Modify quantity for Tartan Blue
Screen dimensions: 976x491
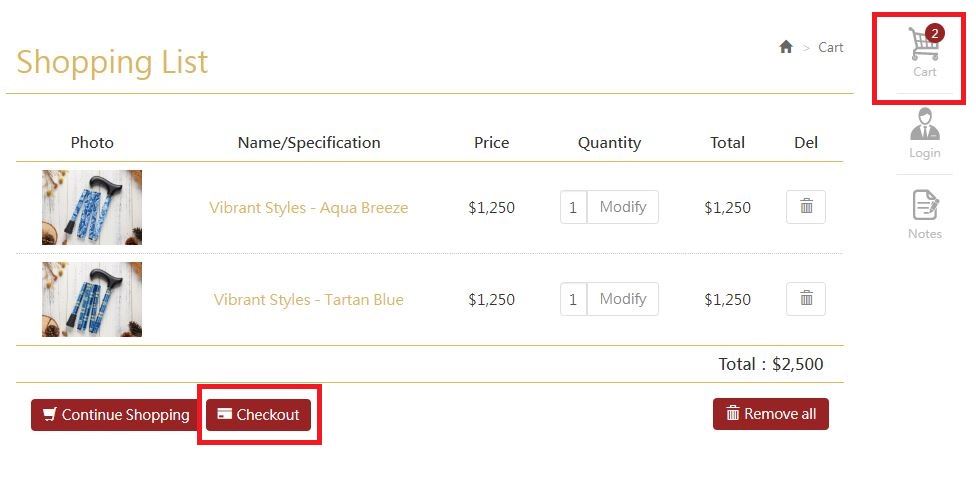click(x=622, y=299)
